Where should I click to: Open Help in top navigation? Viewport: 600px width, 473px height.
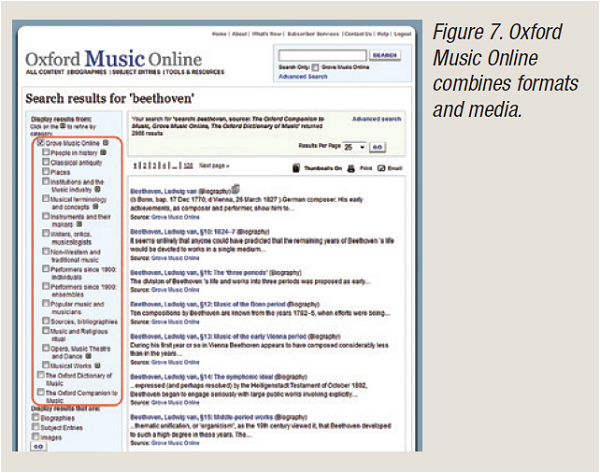point(383,34)
